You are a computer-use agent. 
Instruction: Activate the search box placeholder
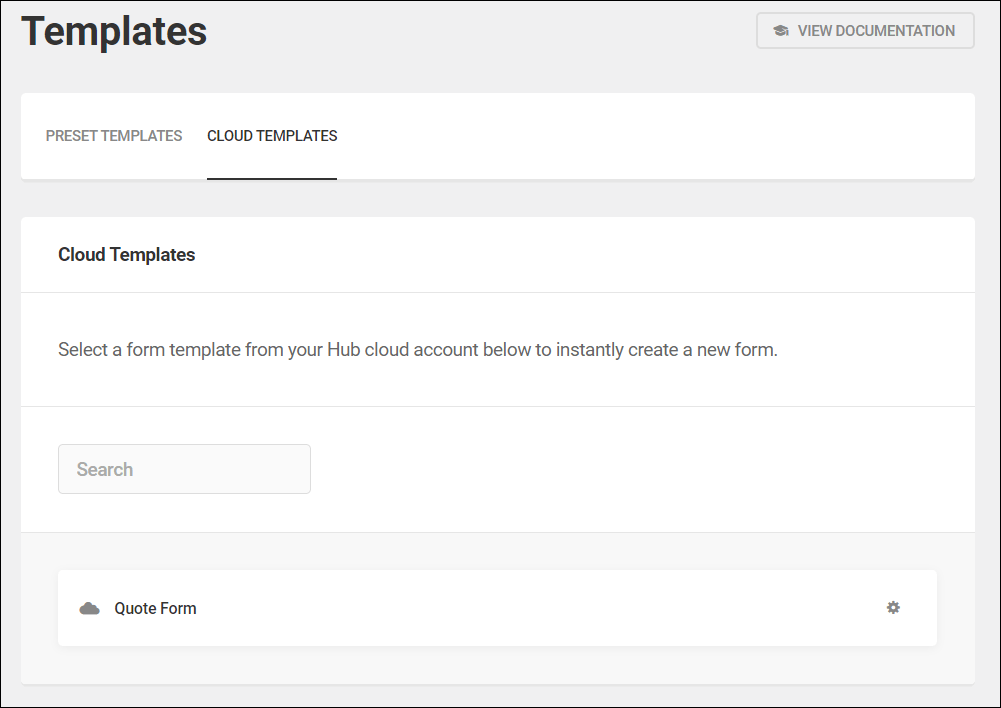(x=105, y=468)
